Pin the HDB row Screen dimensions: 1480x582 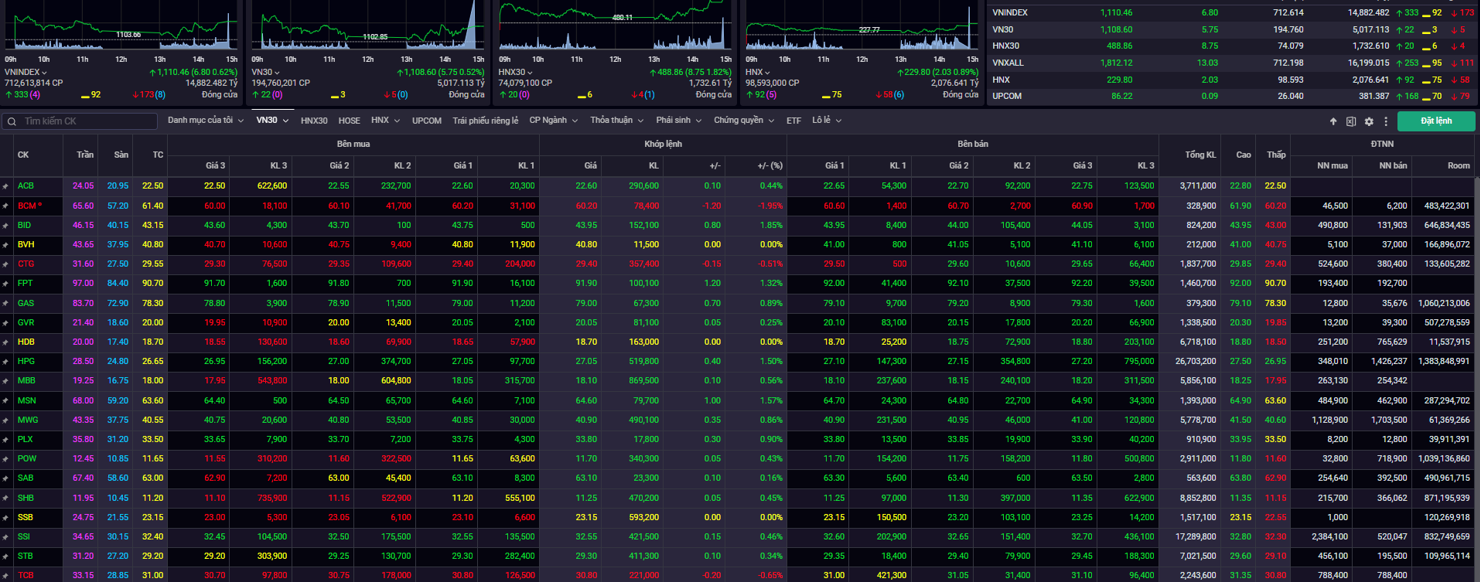(5, 342)
